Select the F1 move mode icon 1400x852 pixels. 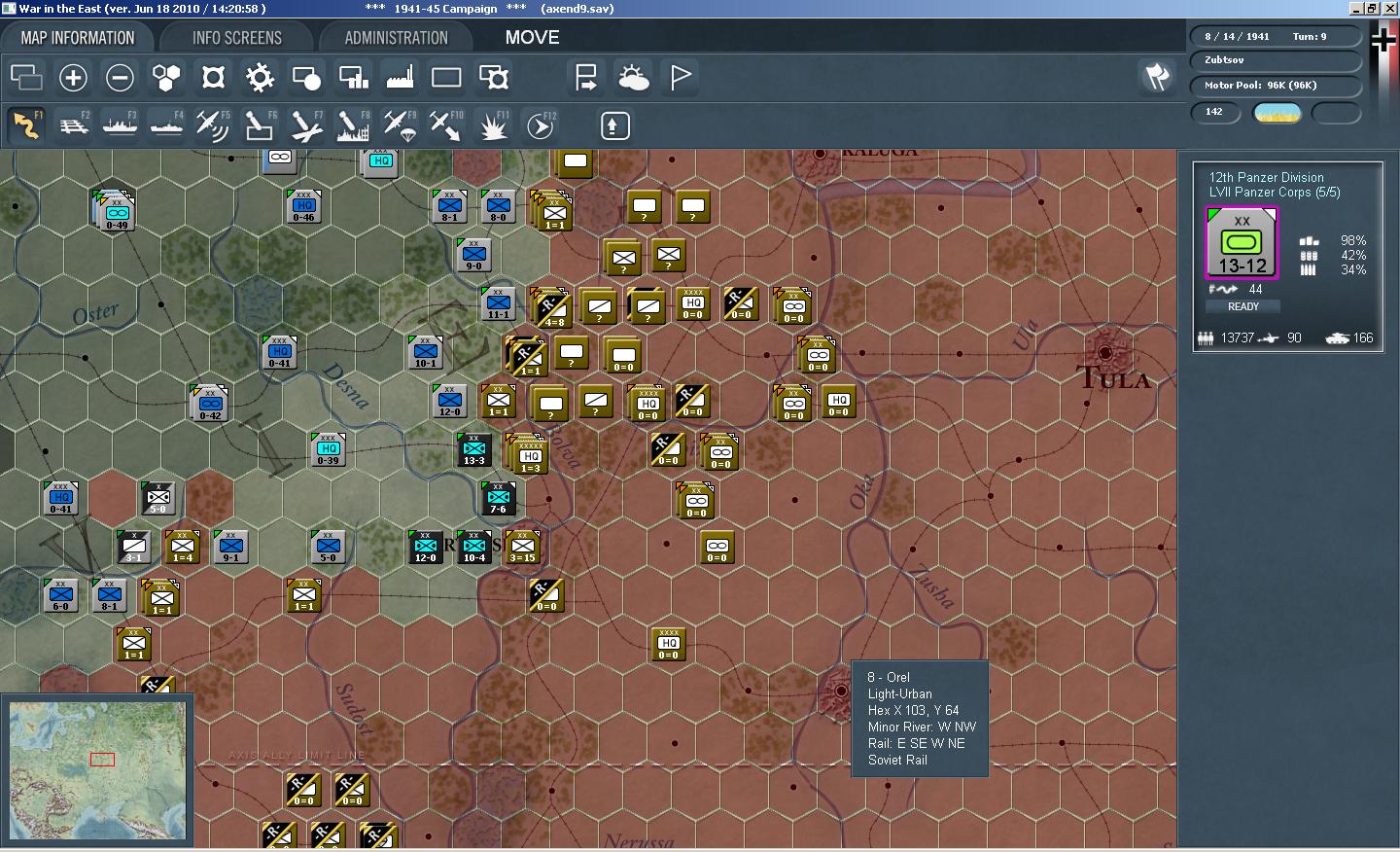(26, 125)
